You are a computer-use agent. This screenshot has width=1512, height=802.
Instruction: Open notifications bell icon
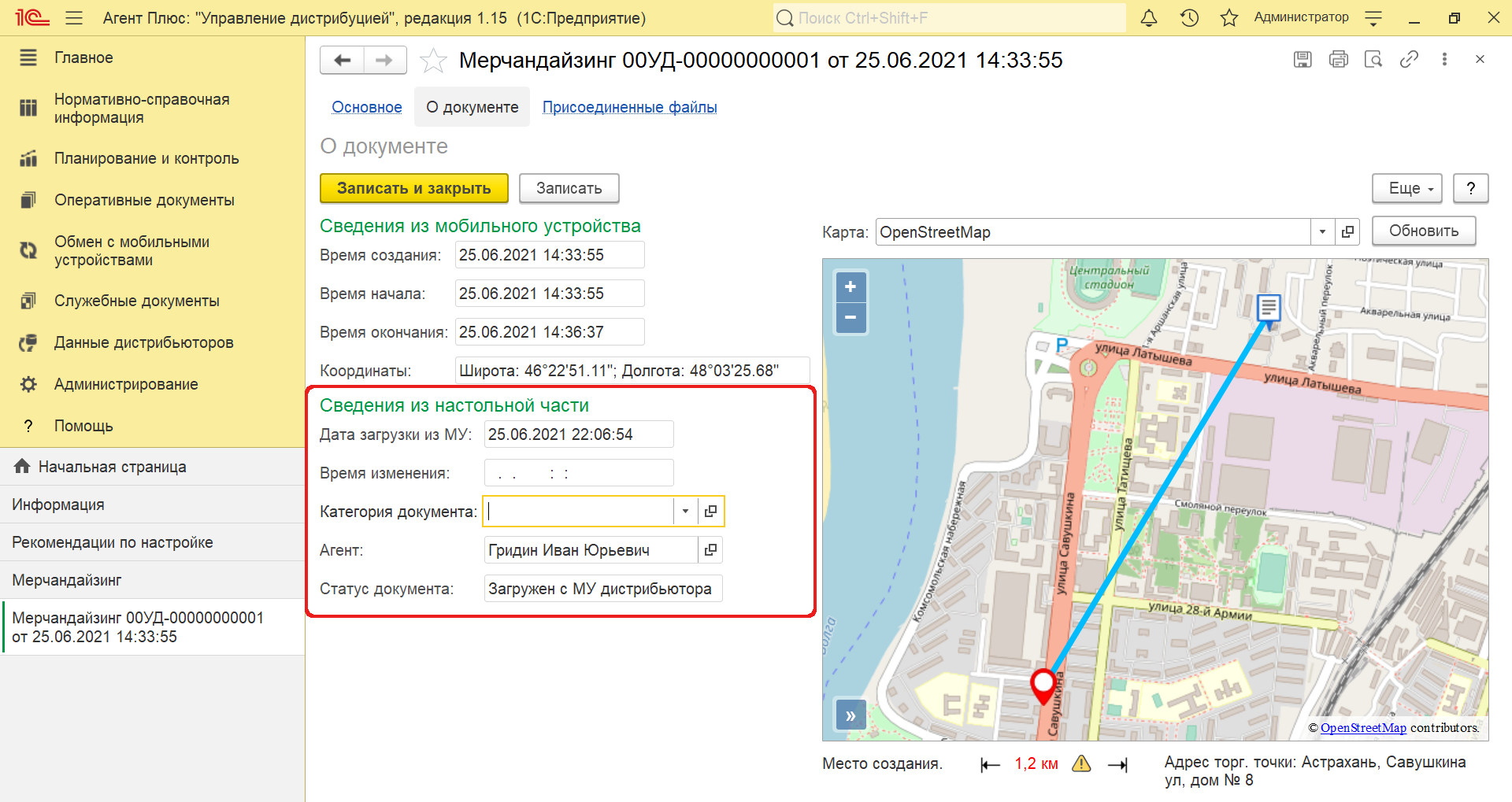[1149, 17]
